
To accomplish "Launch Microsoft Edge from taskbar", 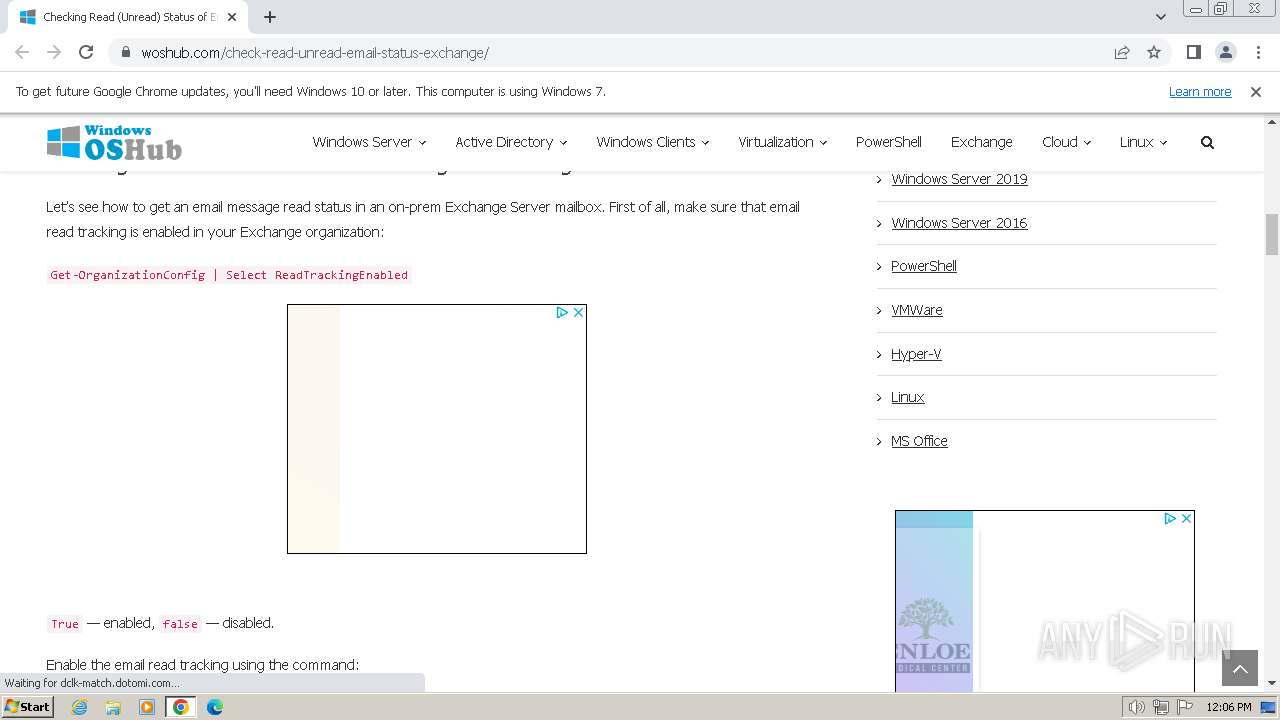I will pos(215,707).
